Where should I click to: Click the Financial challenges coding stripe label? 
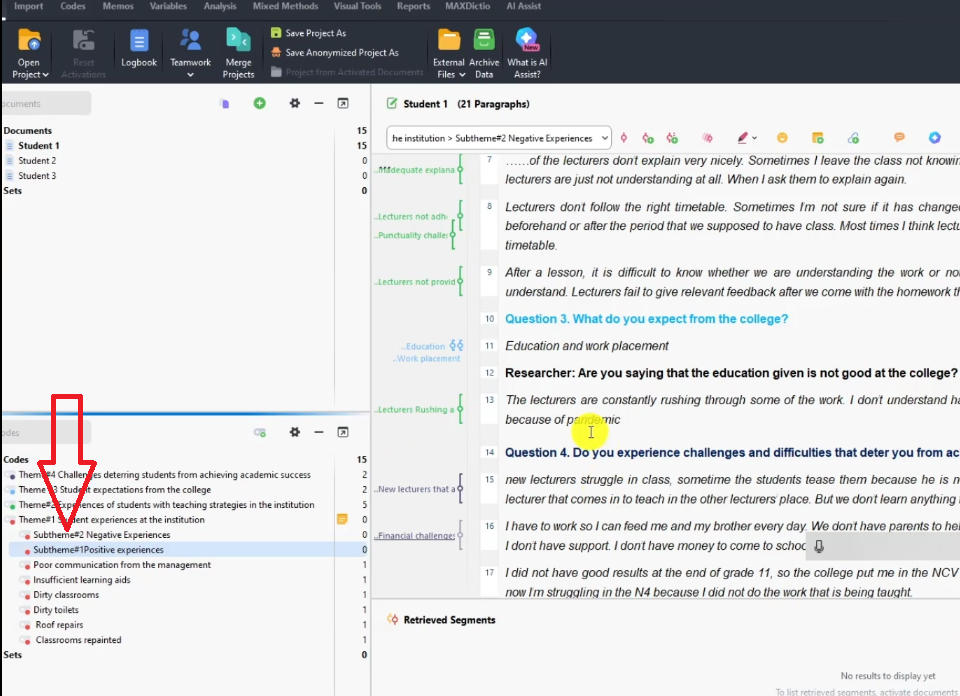415,536
